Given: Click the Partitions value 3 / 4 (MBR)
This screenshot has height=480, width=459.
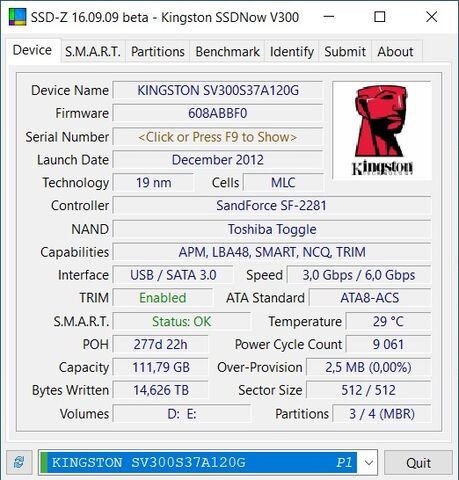Looking at the screenshot, I should click(x=382, y=414).
